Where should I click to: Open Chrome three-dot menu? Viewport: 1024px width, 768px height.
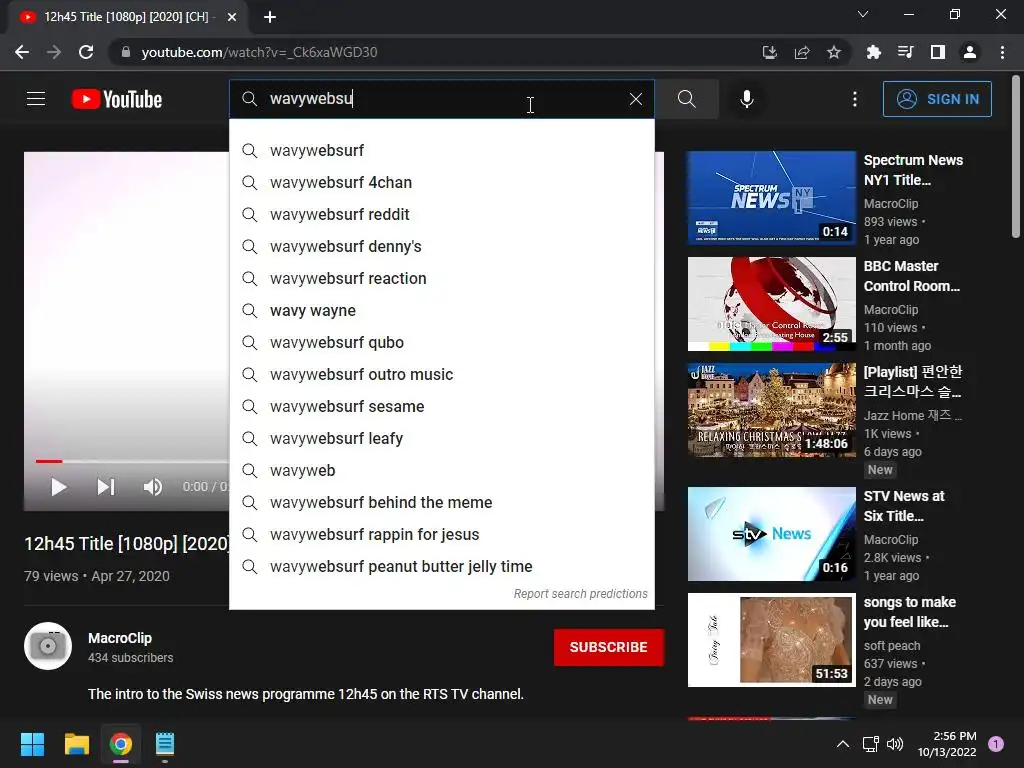click(x=1002, y=52)
